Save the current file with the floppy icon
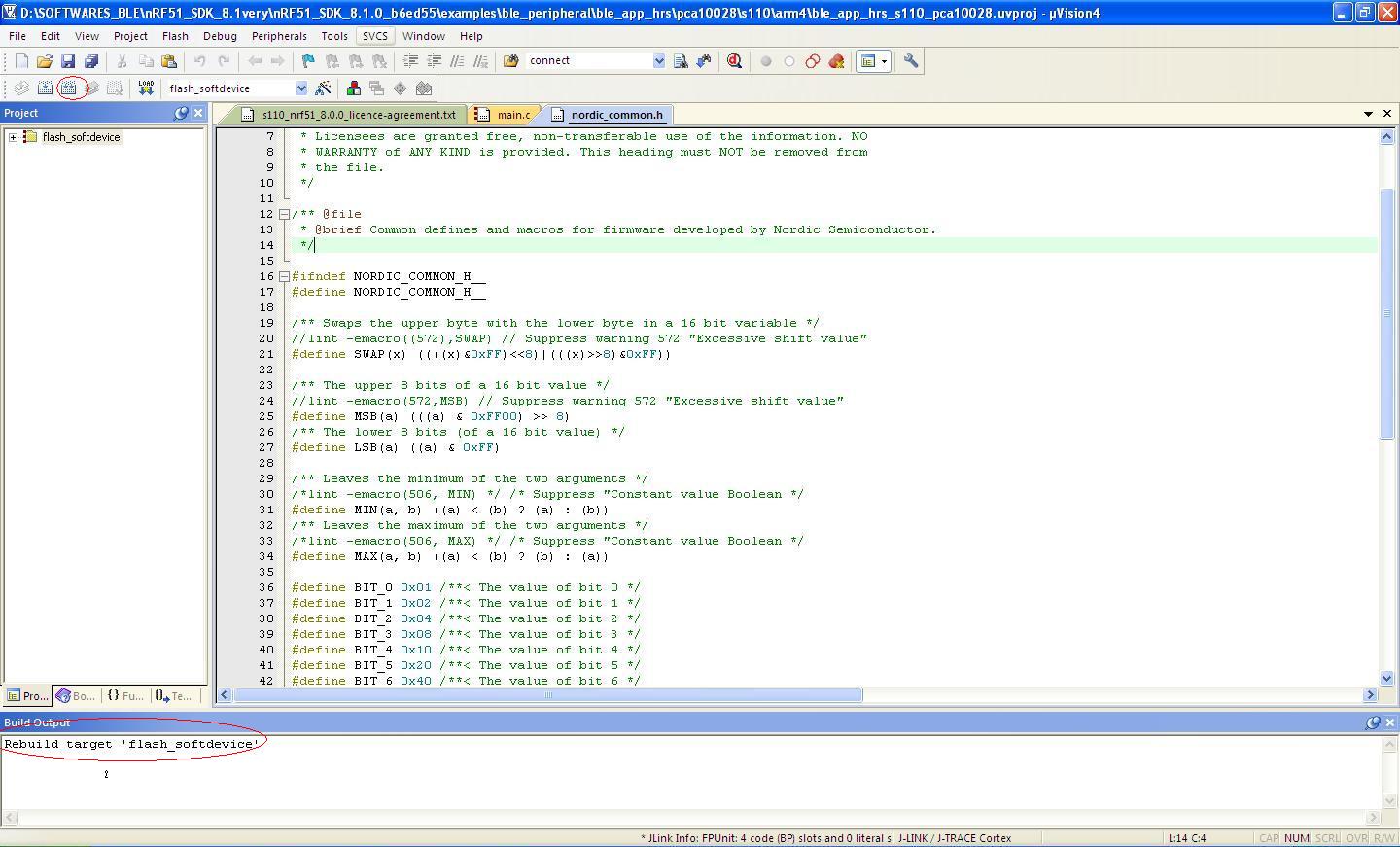Viewport: 1400px width, 847px height. point(68,61)
